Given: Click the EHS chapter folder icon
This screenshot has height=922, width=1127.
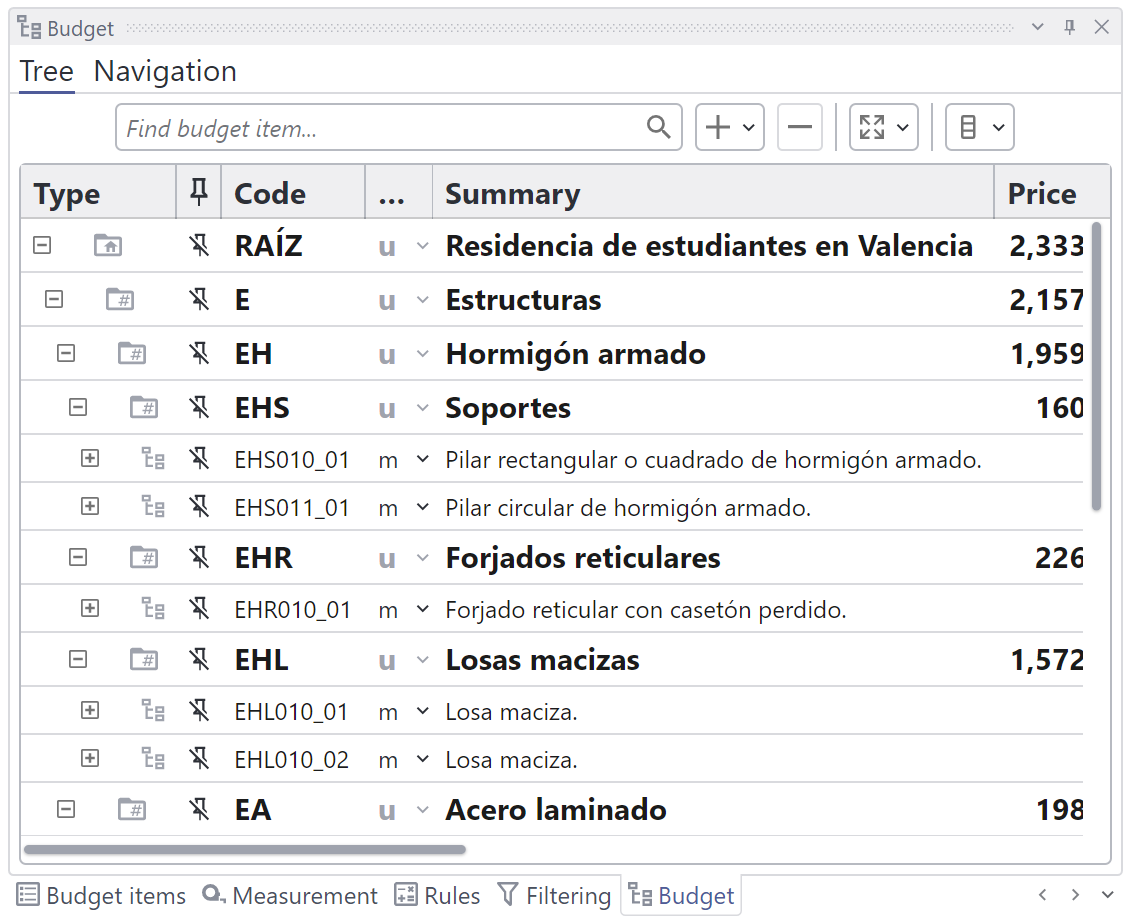Looking at the screenshot, I should coord(144,407).
